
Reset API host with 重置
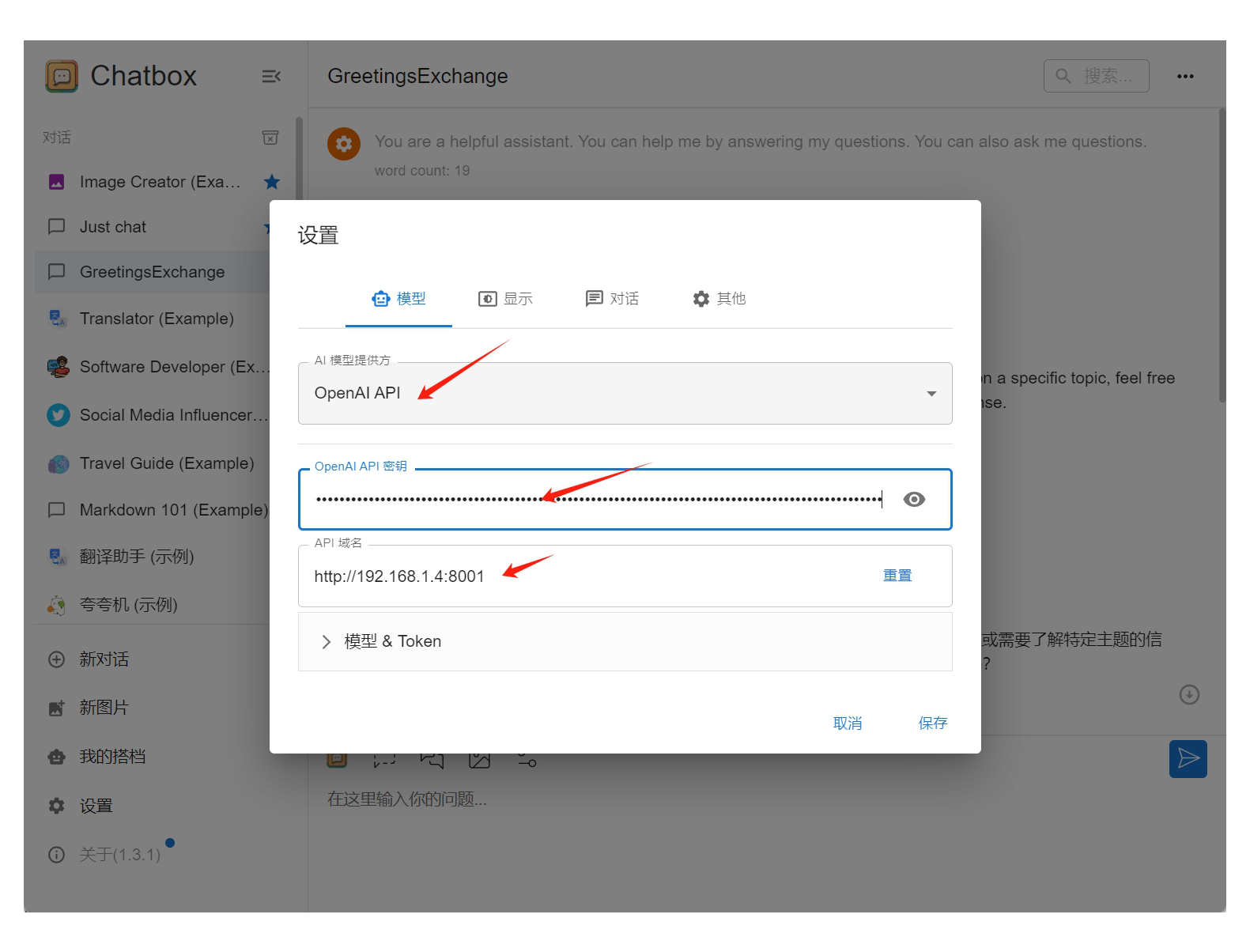click(x=897, y=576)
